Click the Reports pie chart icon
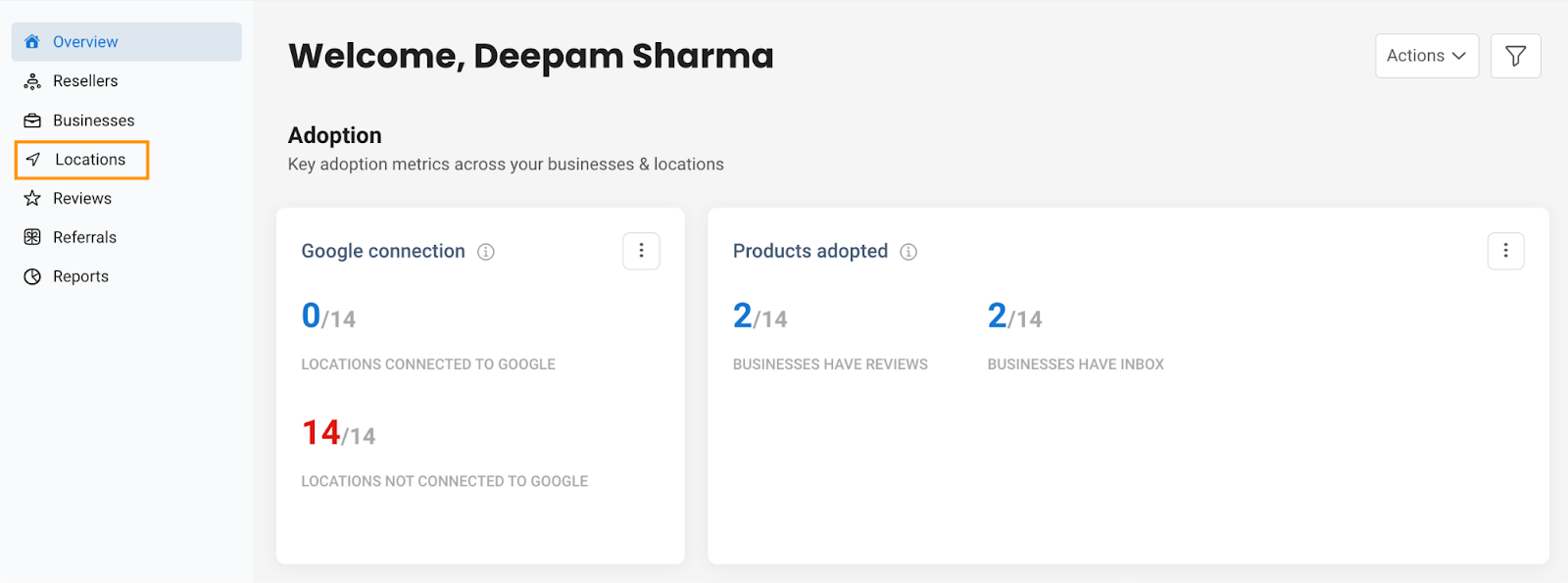This screenshot has height=583, width=1568. click(32, 276)
